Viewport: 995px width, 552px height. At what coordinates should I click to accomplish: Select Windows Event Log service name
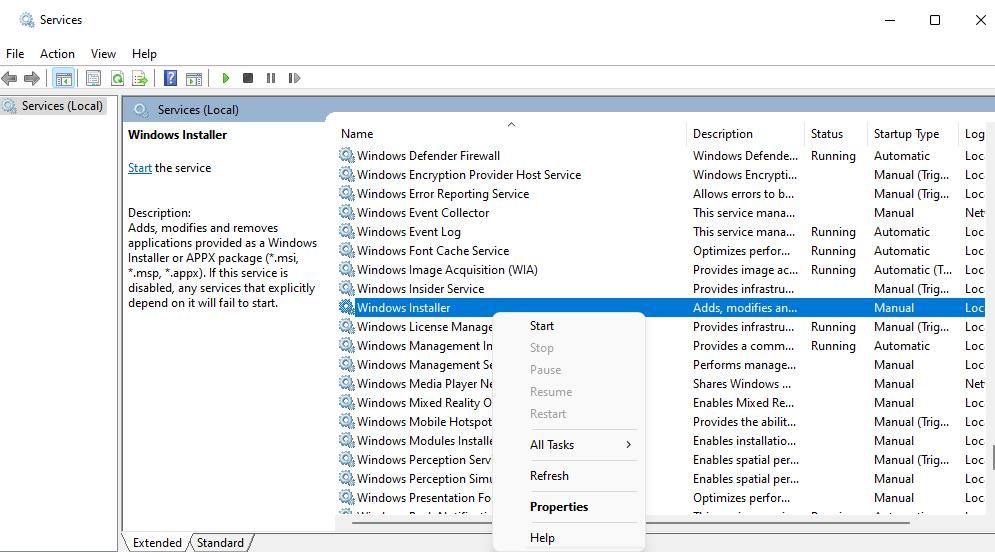(409, 232)
